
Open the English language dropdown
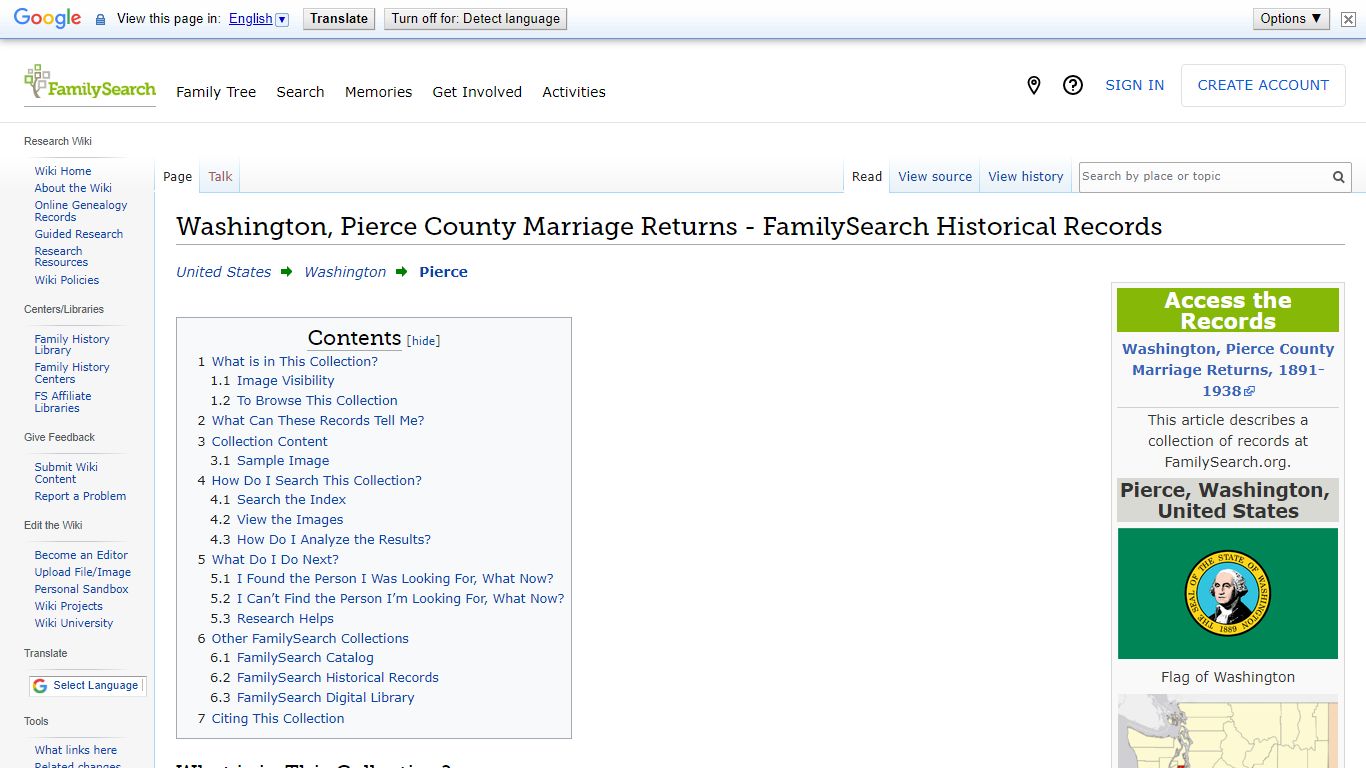(258, 19)
